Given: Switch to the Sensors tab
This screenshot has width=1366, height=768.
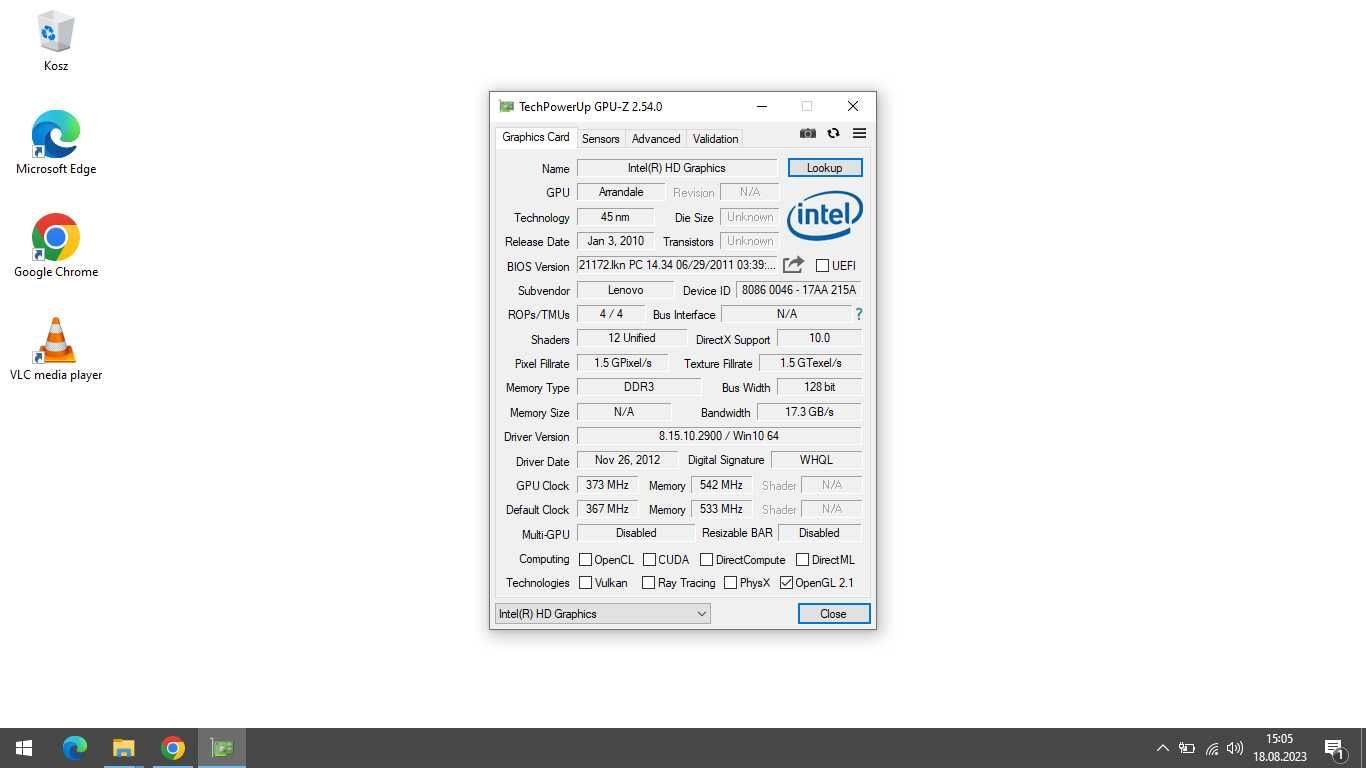Looking at the screenshot, I should [601, 139].
